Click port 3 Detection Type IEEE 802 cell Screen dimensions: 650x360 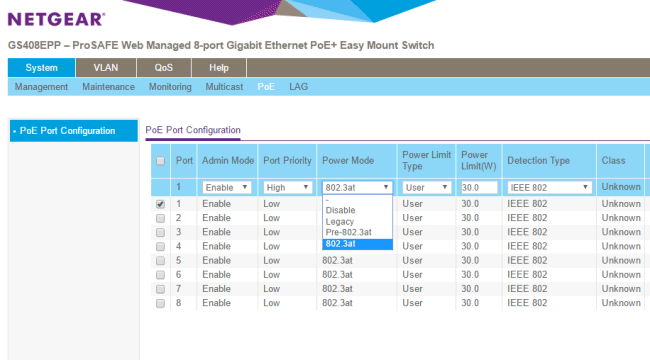(527, 232)
